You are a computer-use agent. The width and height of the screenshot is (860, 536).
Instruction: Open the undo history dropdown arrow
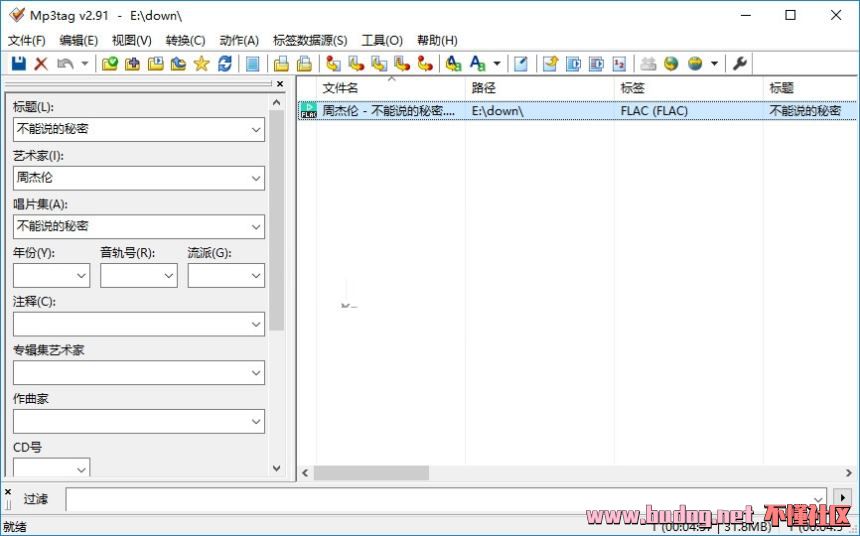click(x=84, y=64)
